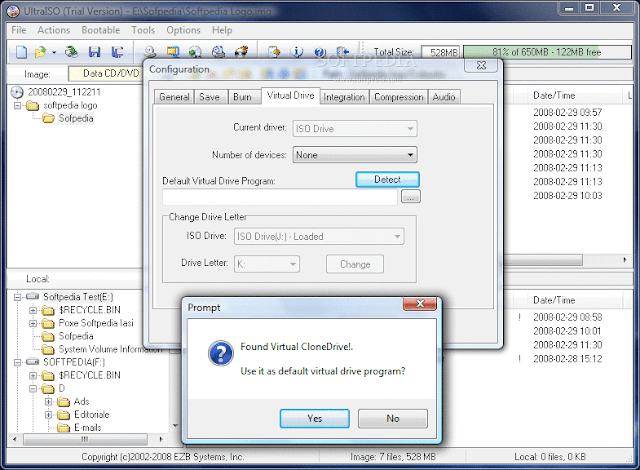This screenshot has height=470, width=640.
Task: Switch to the Audio tab
Action: [444, 97]
